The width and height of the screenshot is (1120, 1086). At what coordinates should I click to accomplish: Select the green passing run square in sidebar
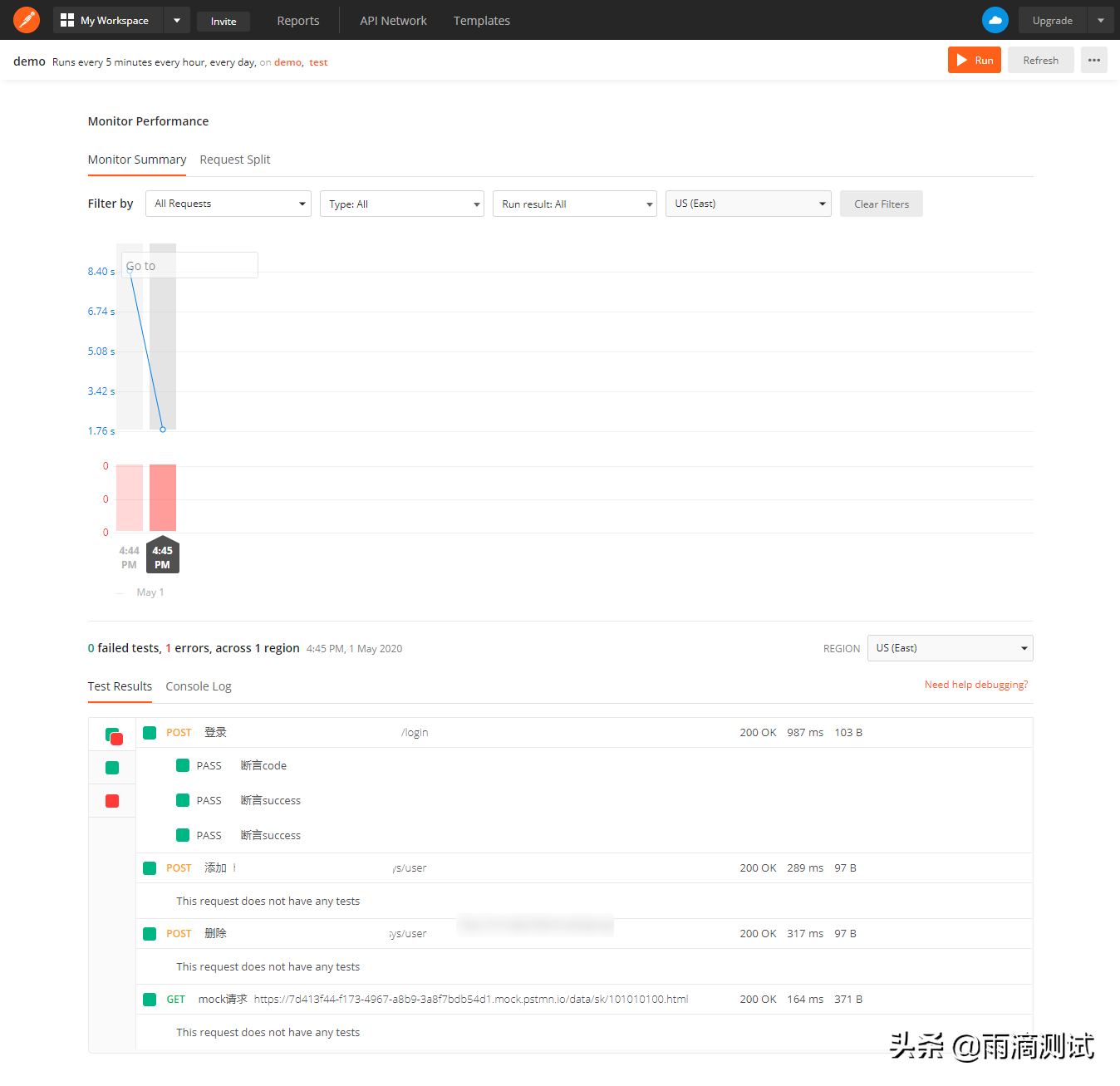click(112, 767)
